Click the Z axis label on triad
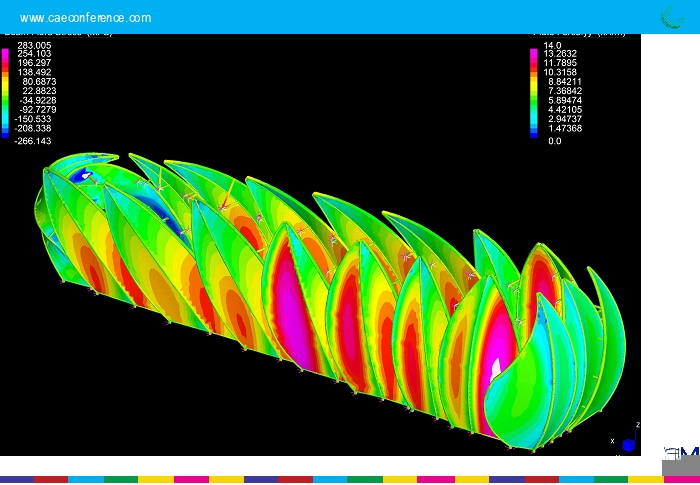Screen dimensions: 700x485 coord(638,425)
